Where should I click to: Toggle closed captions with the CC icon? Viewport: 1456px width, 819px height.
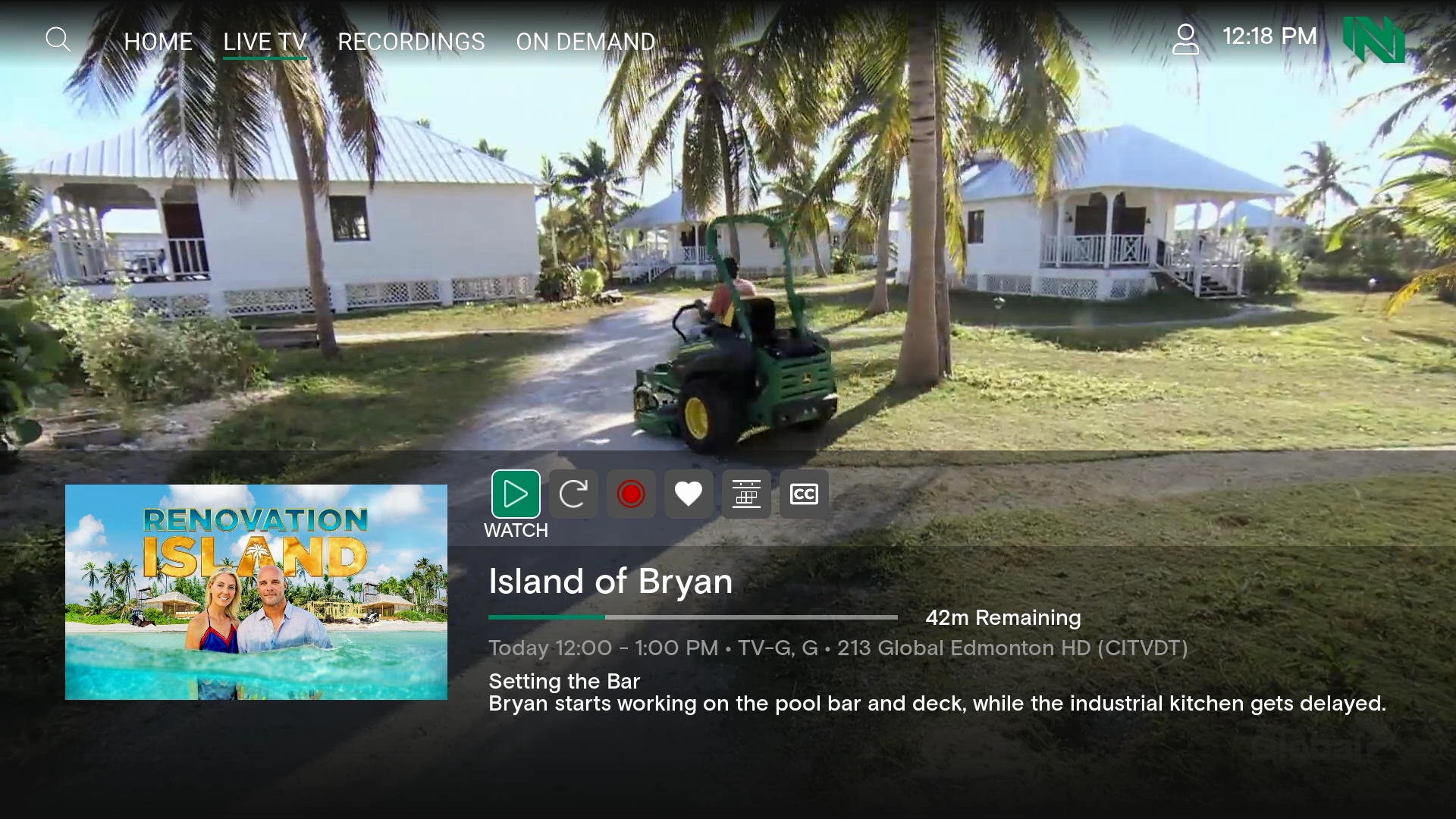click(804, 494)
